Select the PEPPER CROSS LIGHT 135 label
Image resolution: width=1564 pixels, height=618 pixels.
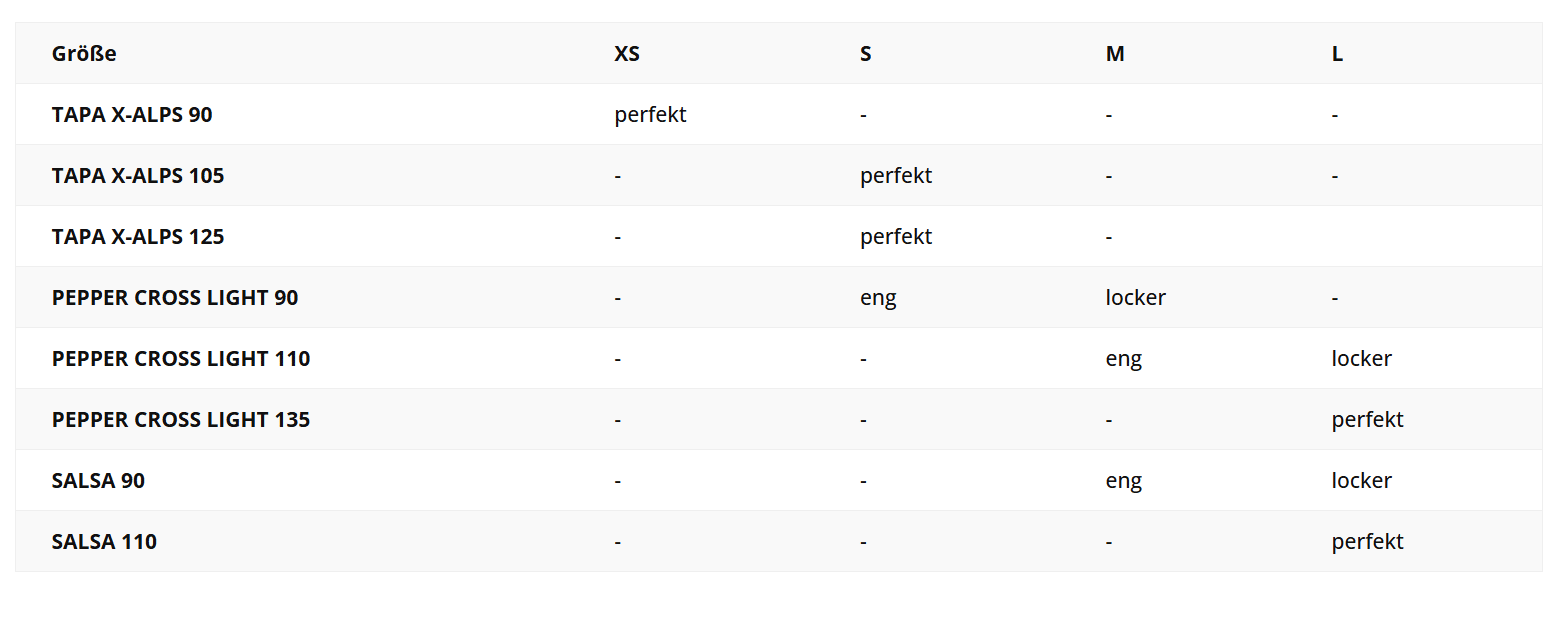pyautogui.click(x=181, y=420)
